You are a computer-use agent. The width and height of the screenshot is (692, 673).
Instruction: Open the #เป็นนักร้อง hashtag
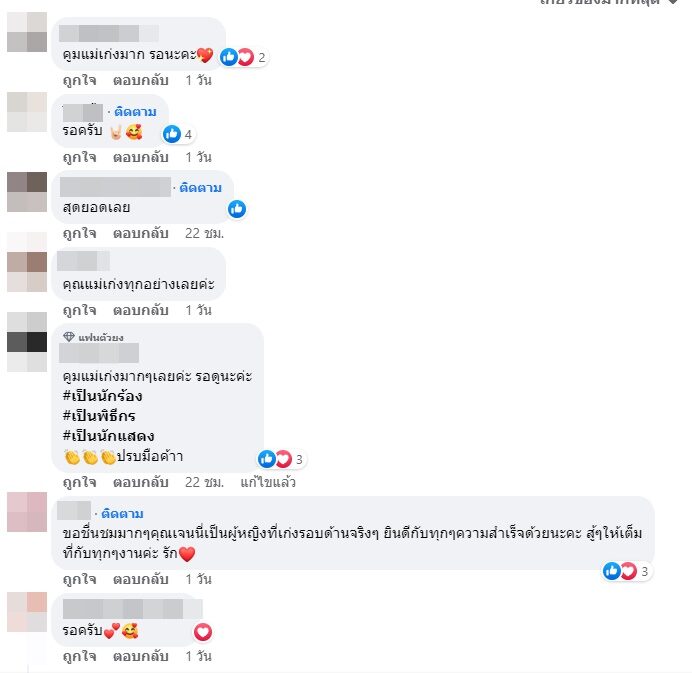(x=102, y=396)
